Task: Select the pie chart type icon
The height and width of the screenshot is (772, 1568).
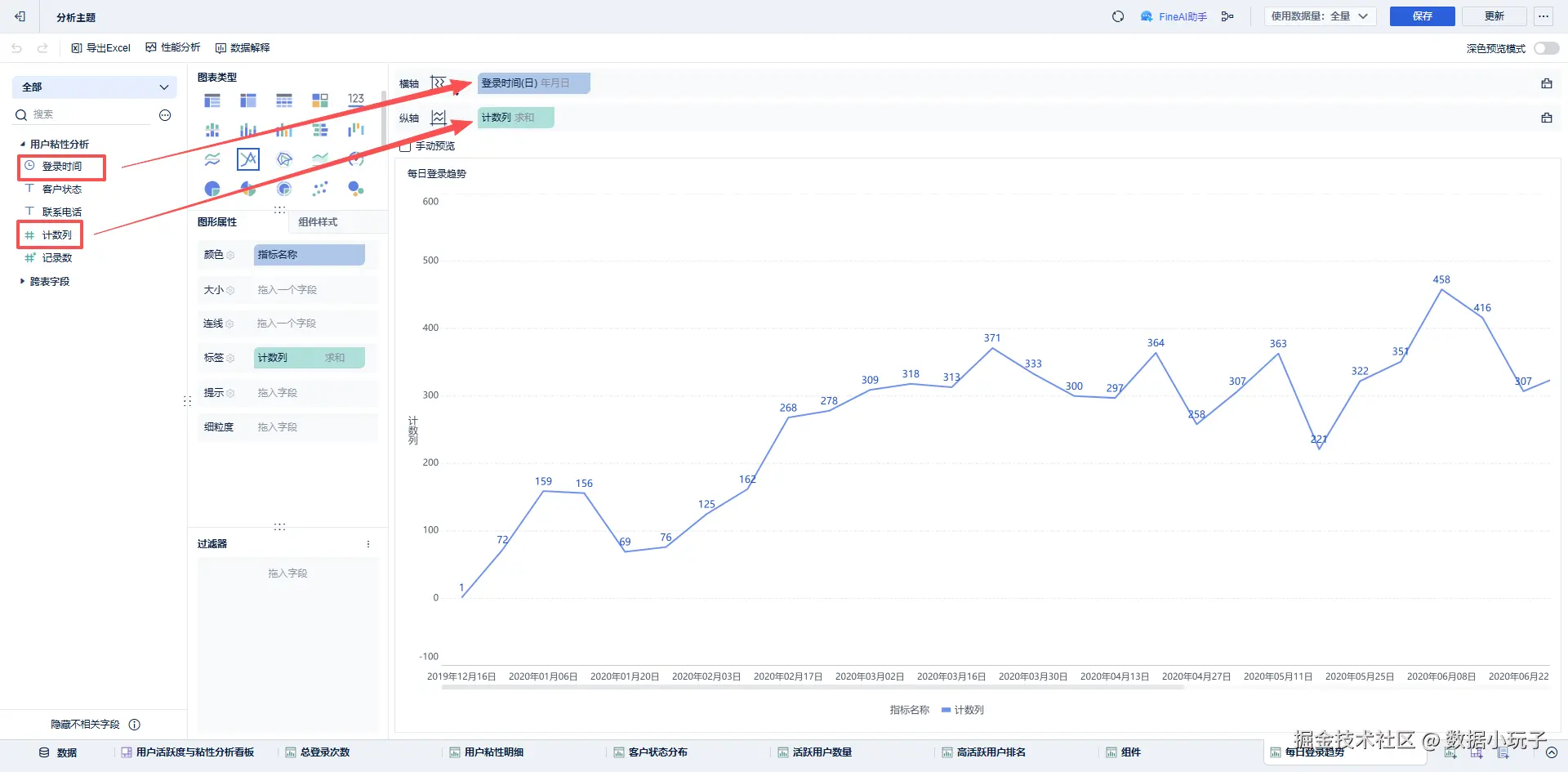Action: point(212,190)
